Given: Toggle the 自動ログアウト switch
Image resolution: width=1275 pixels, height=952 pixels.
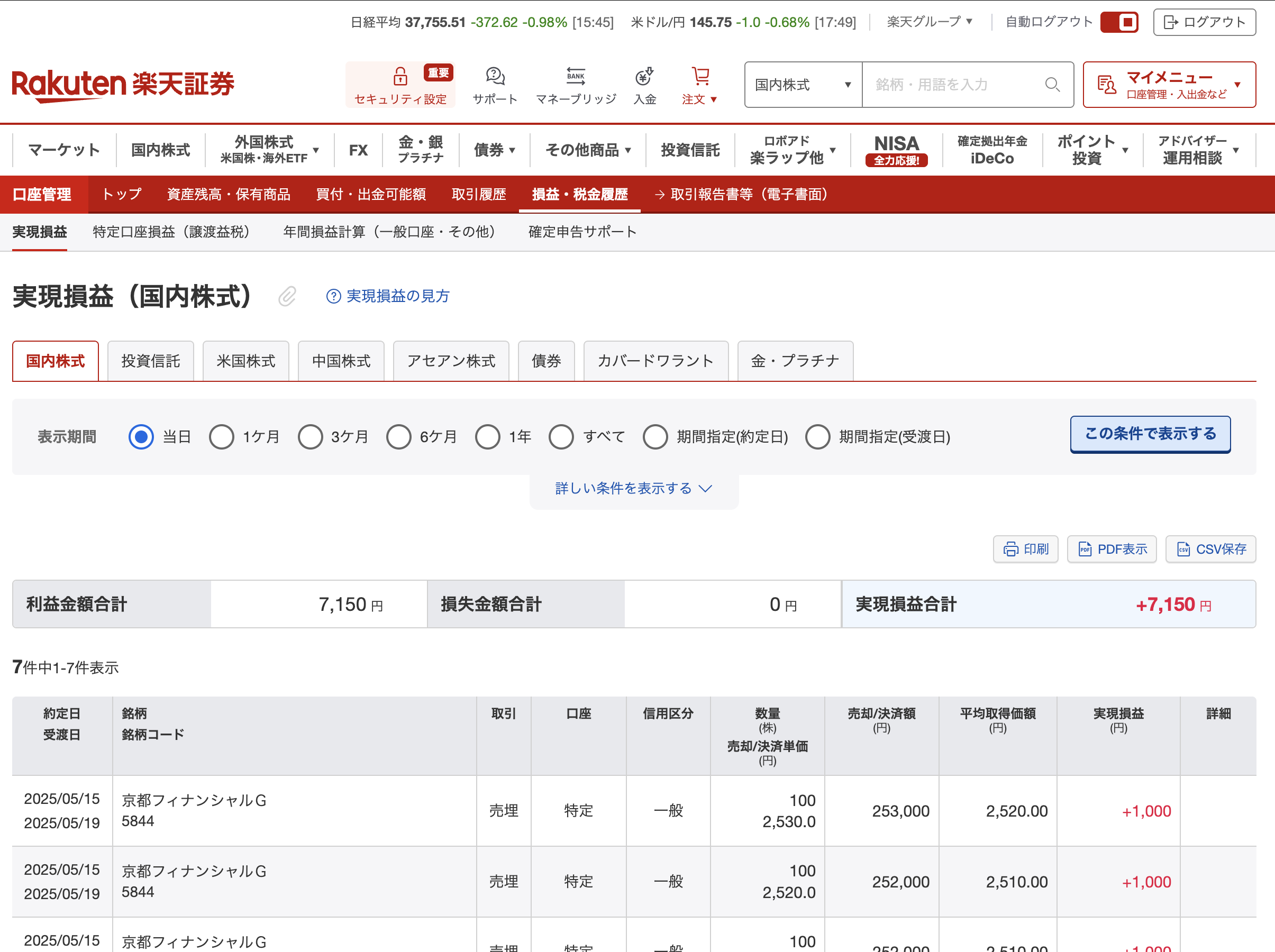Looking at the screenshot, I should (1119, 22).
